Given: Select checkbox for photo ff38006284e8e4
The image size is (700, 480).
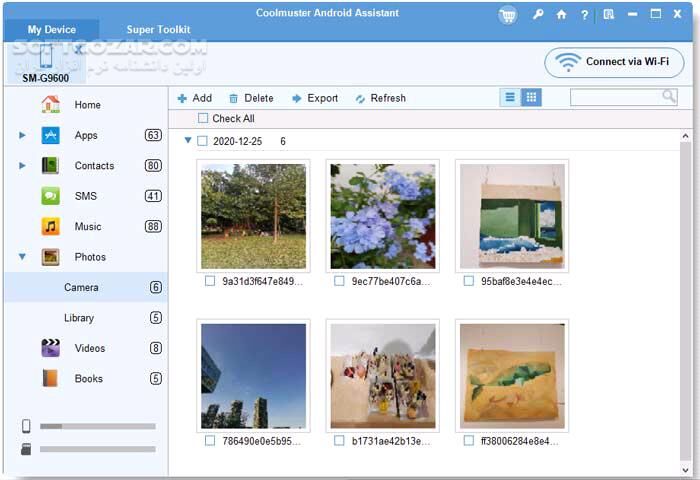Looking at the screenshot, I should tap(469, 440).
